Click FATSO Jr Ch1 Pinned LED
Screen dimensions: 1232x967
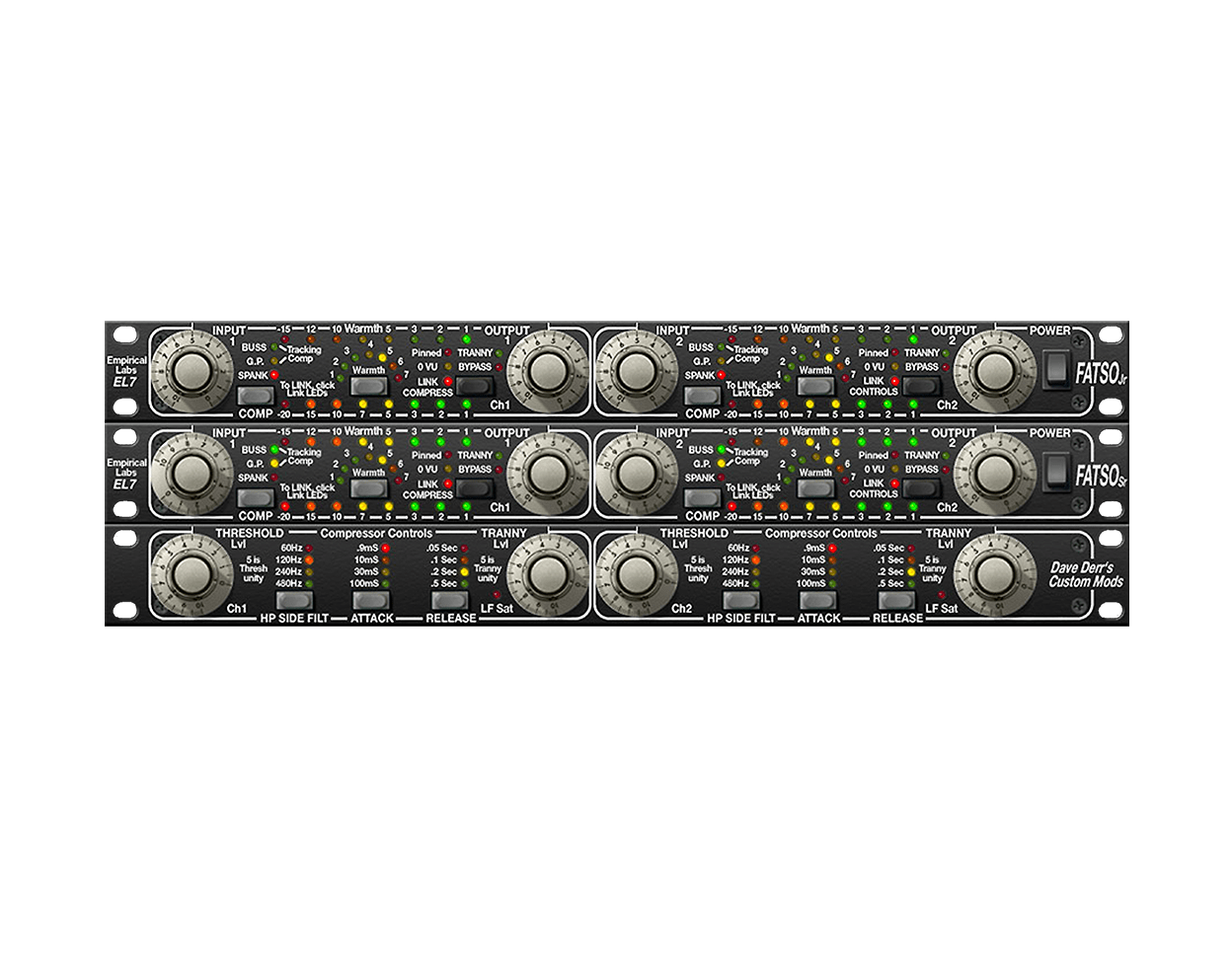pos(447,352)
